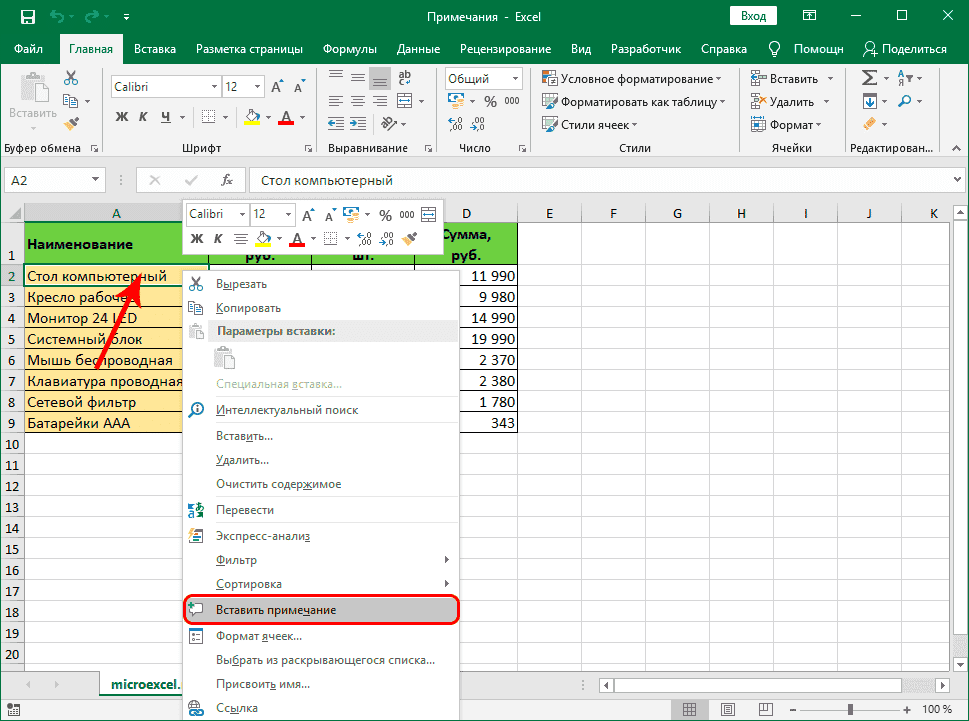
Task: Click the AutoSum sigma icon
Action: click(x=869, y=78)
